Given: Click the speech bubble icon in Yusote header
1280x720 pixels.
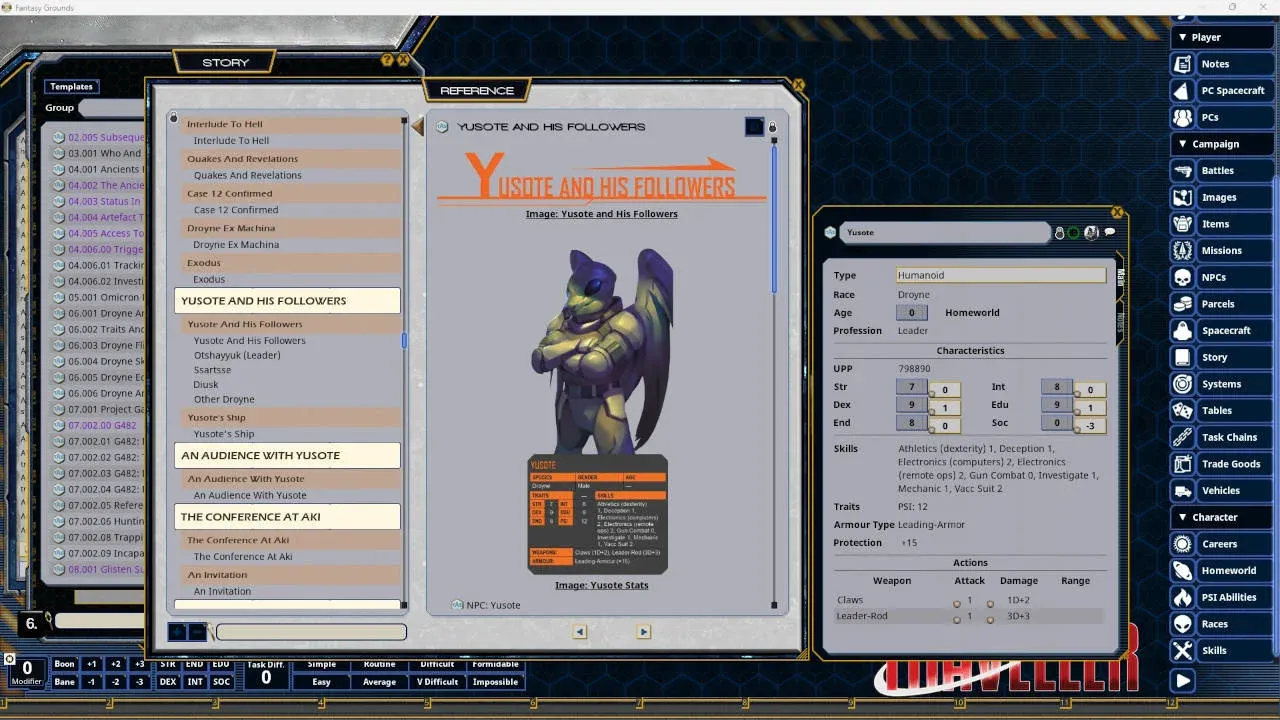Looking at the screenshot, I should (x=1109, y=232).
